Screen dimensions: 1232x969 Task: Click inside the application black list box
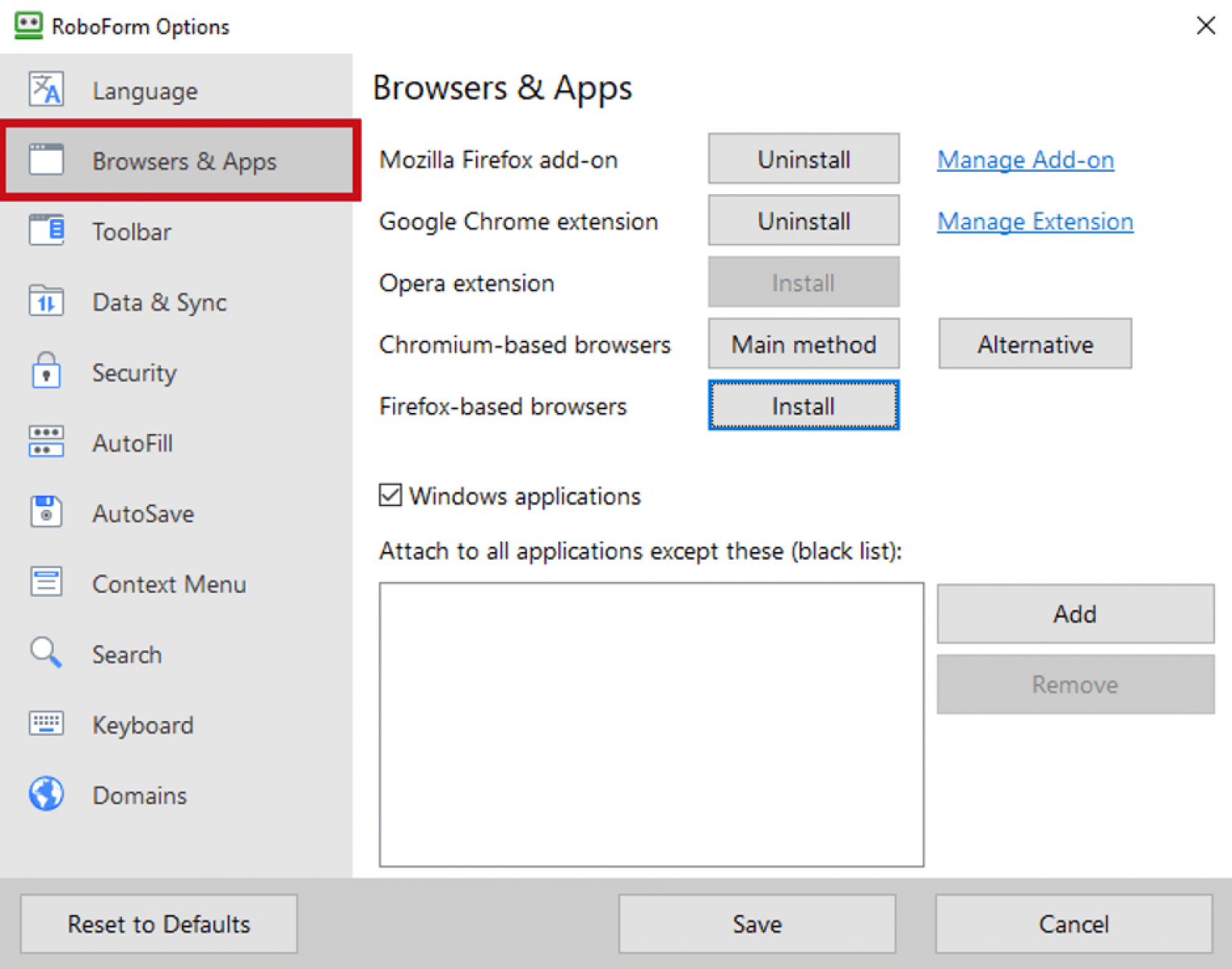click(650, 724)
